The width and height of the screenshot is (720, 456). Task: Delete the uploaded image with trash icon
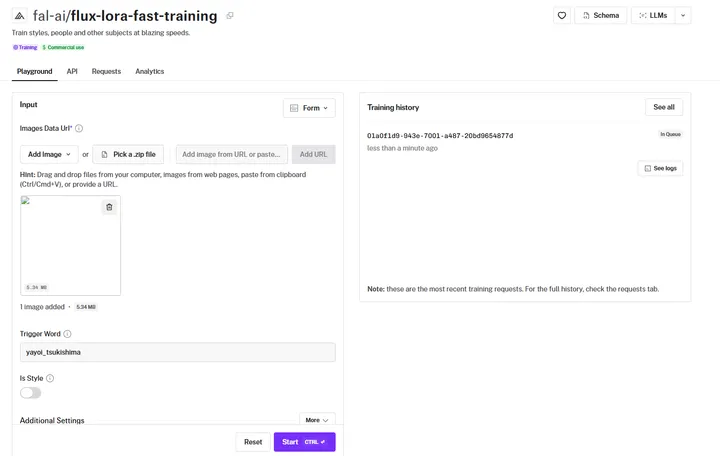[x=109, y=207]
